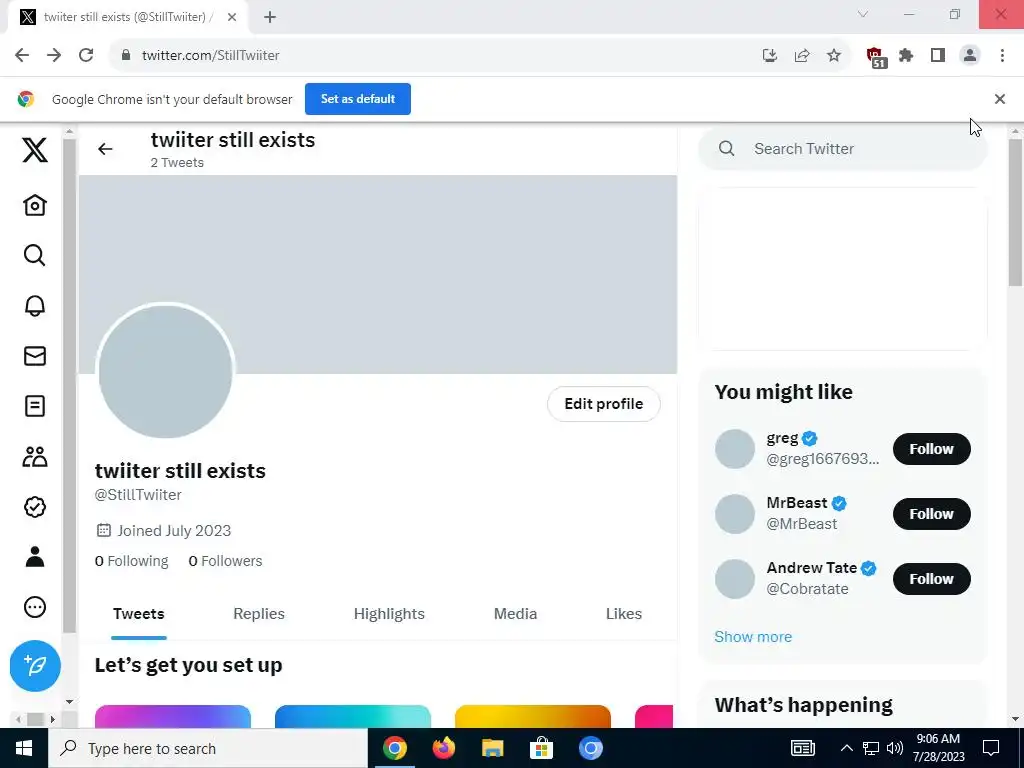Click the sidebar scroll down arrow
Viewport: 1024px width, 768px height.
click(x=69, y=702)
